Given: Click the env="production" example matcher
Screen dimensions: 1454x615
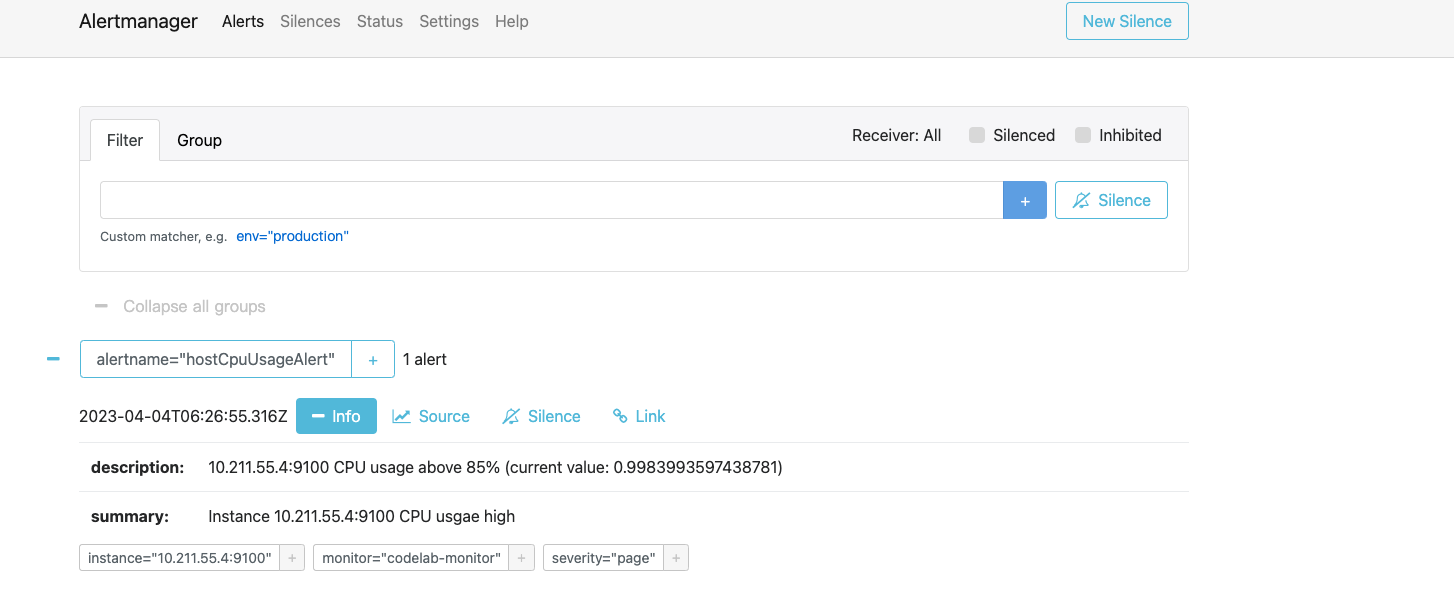Looking at the screenshot, I should click(x=292, y=237).
